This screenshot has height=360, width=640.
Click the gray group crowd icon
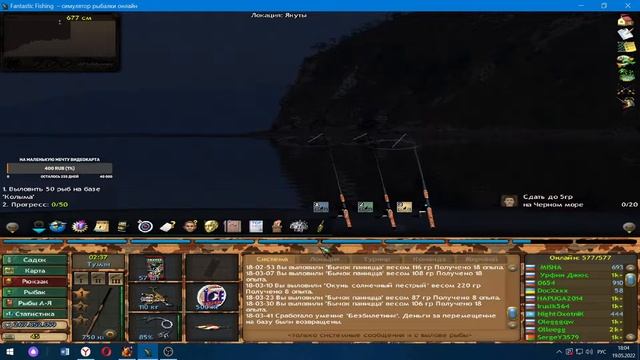pyautogui.click(x=299, y=226)
